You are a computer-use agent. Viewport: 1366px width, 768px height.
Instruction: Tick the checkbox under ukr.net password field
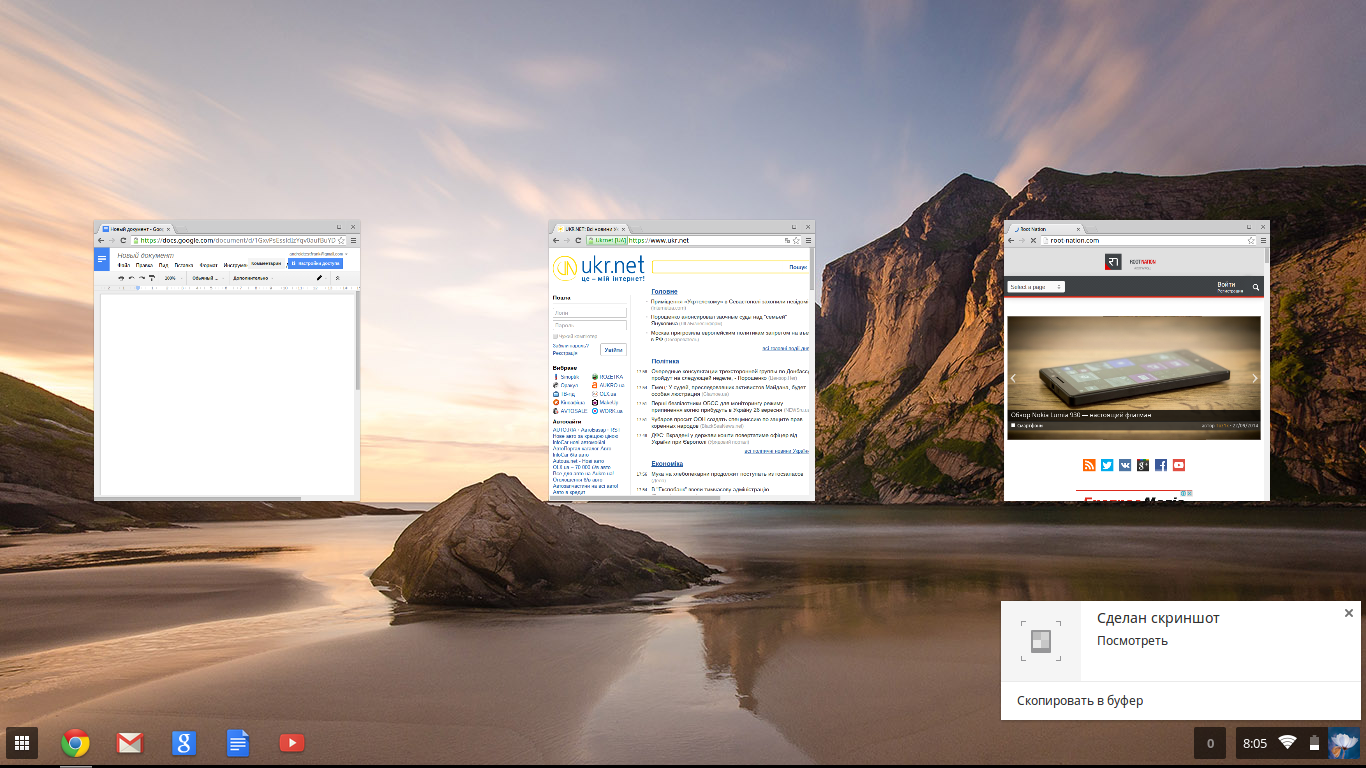(555, 336)
